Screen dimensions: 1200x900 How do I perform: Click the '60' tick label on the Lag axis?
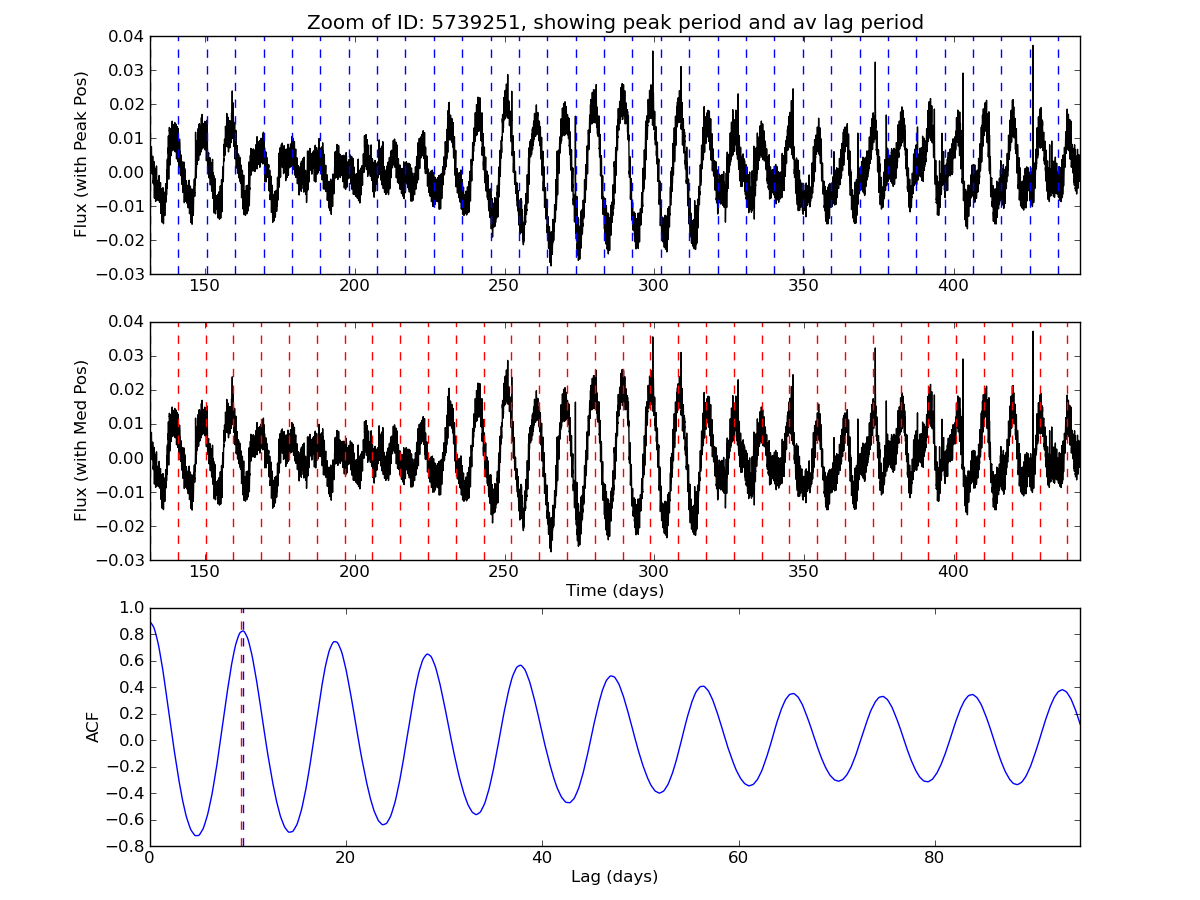(x=738, y=859)
